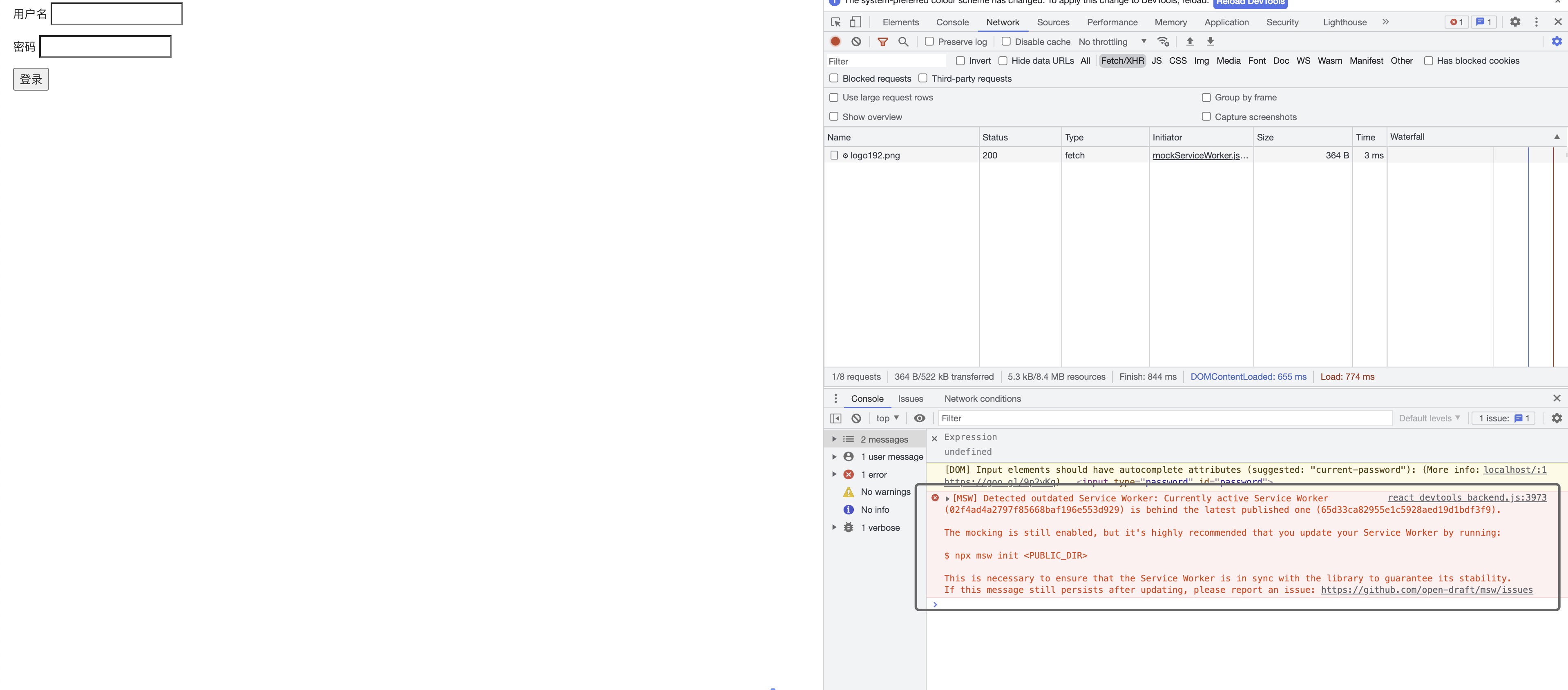Image resolution: width=1568 pixels, height=690 pixels.
Task: Click the inspect element picker icon
Action: pyautogui.click(x=836, y=22)
